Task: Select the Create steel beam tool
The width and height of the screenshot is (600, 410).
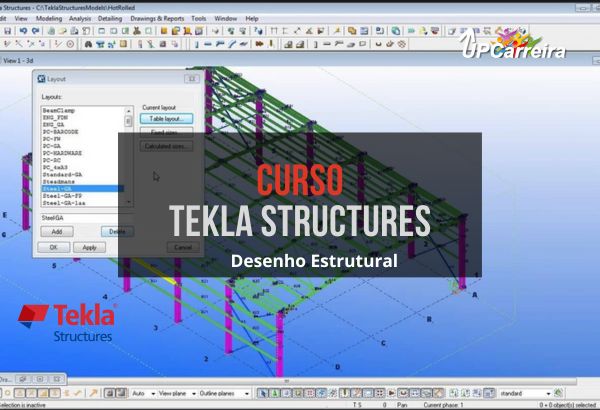Action: pyautogui.click(x=208, y=44)
